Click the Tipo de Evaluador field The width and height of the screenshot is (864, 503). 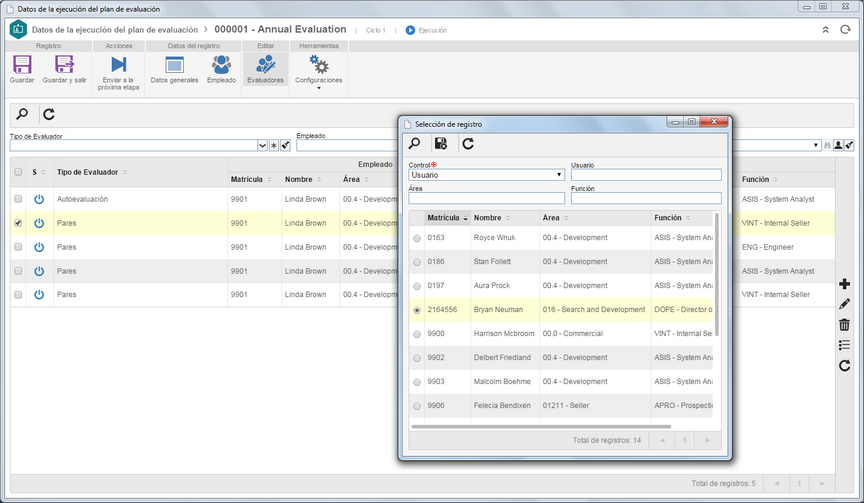tap(133, 145)
